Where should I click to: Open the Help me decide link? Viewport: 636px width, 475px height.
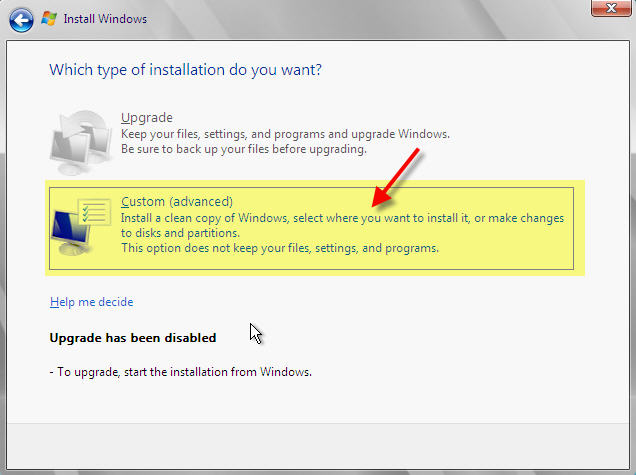92,302
